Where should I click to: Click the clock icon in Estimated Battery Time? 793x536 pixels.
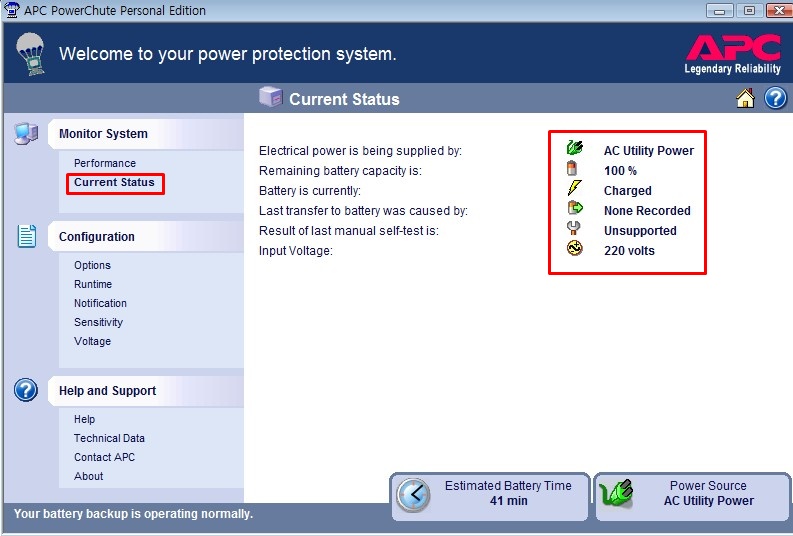pyautogui.click(x=413, y=495)
